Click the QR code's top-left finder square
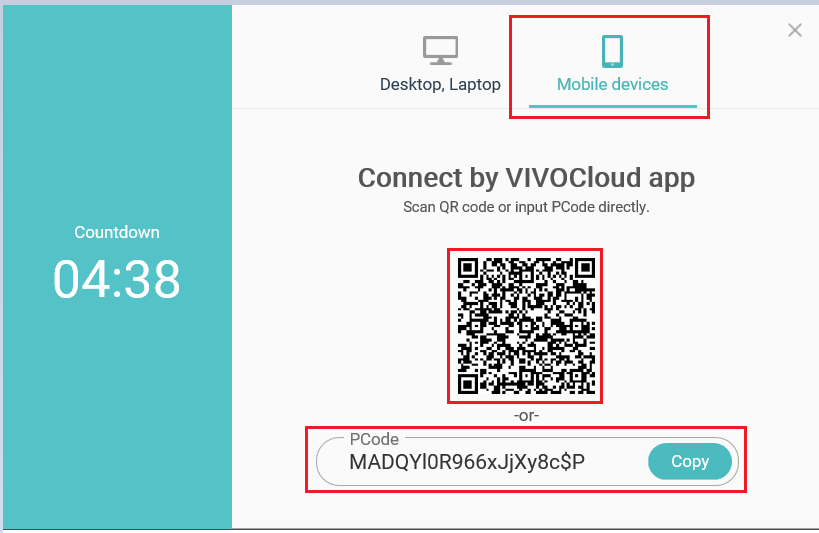Viewport: 819px width, 533px height. click(x=467, y=268)
